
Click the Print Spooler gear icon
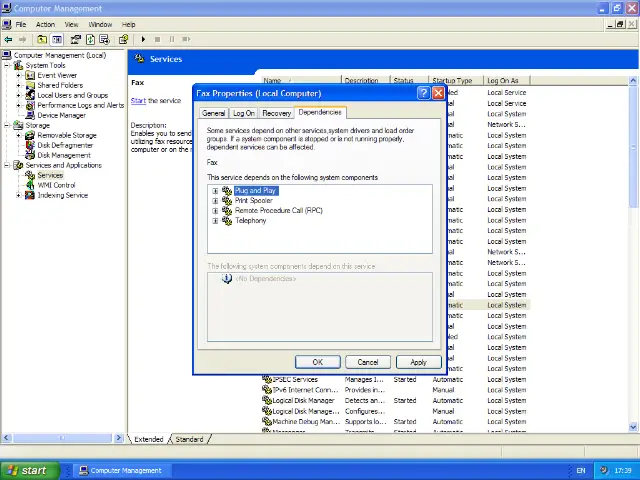(227, 200)
